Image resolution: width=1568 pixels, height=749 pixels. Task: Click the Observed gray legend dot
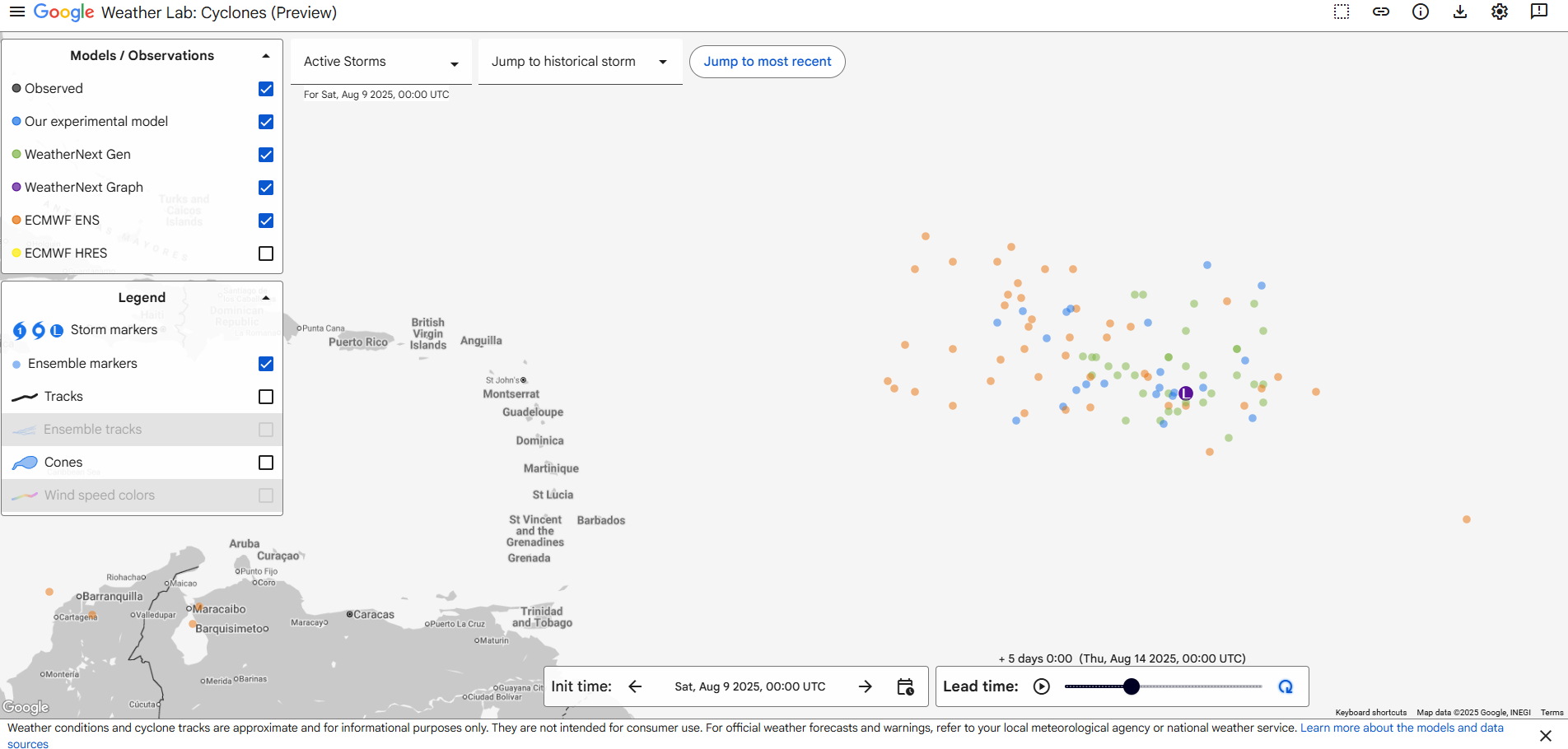(16, 88)
